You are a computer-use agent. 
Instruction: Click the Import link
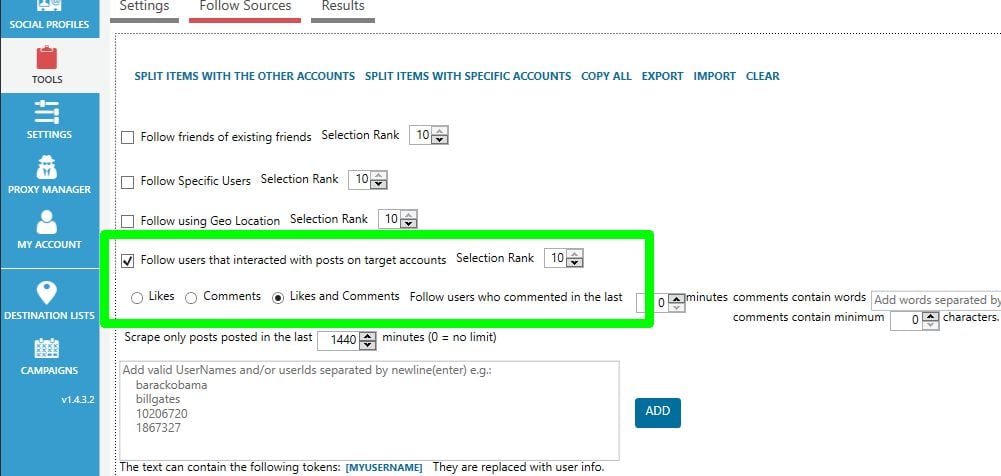tap(714, 76)
